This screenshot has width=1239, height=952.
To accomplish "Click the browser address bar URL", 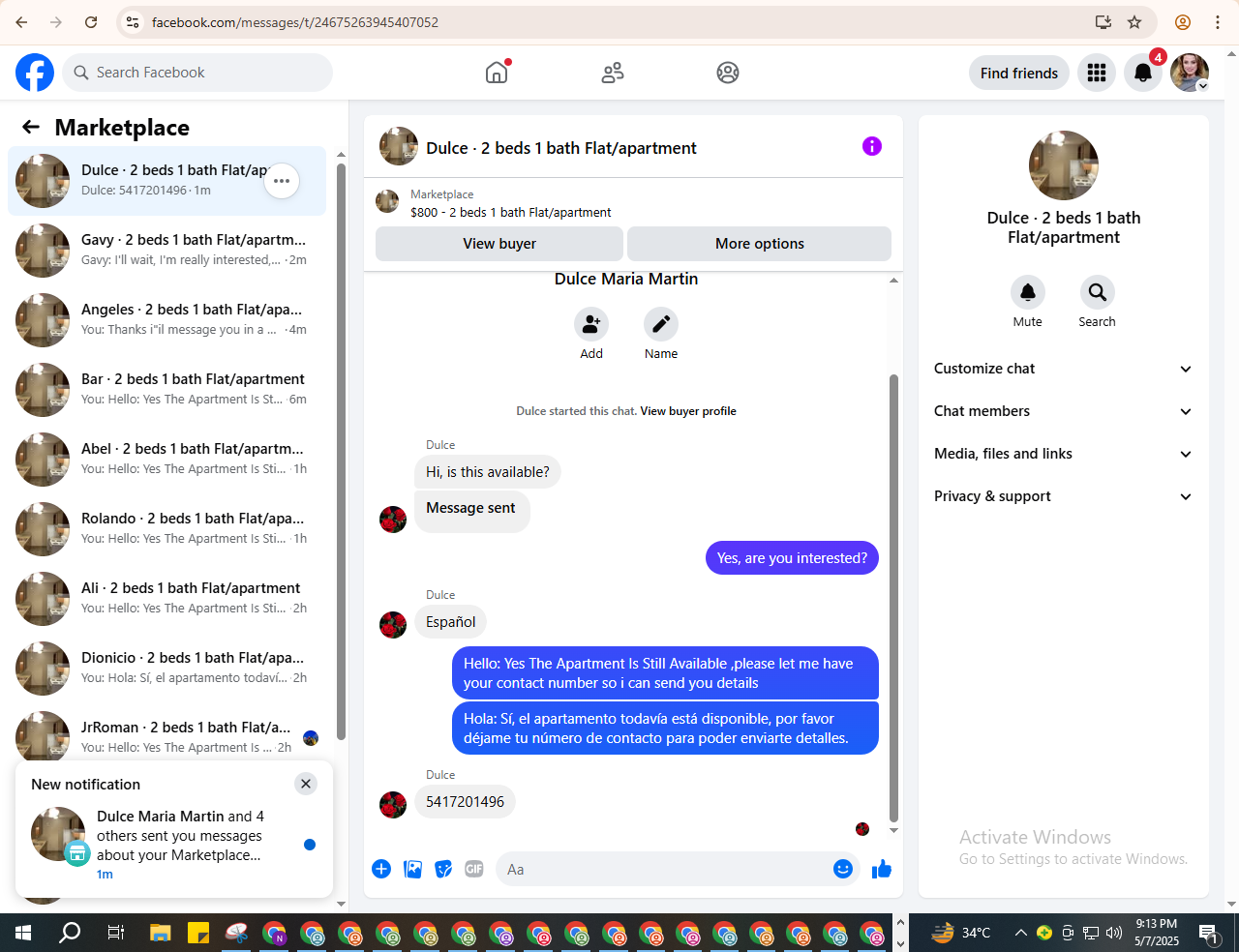I will coord(295,22).
